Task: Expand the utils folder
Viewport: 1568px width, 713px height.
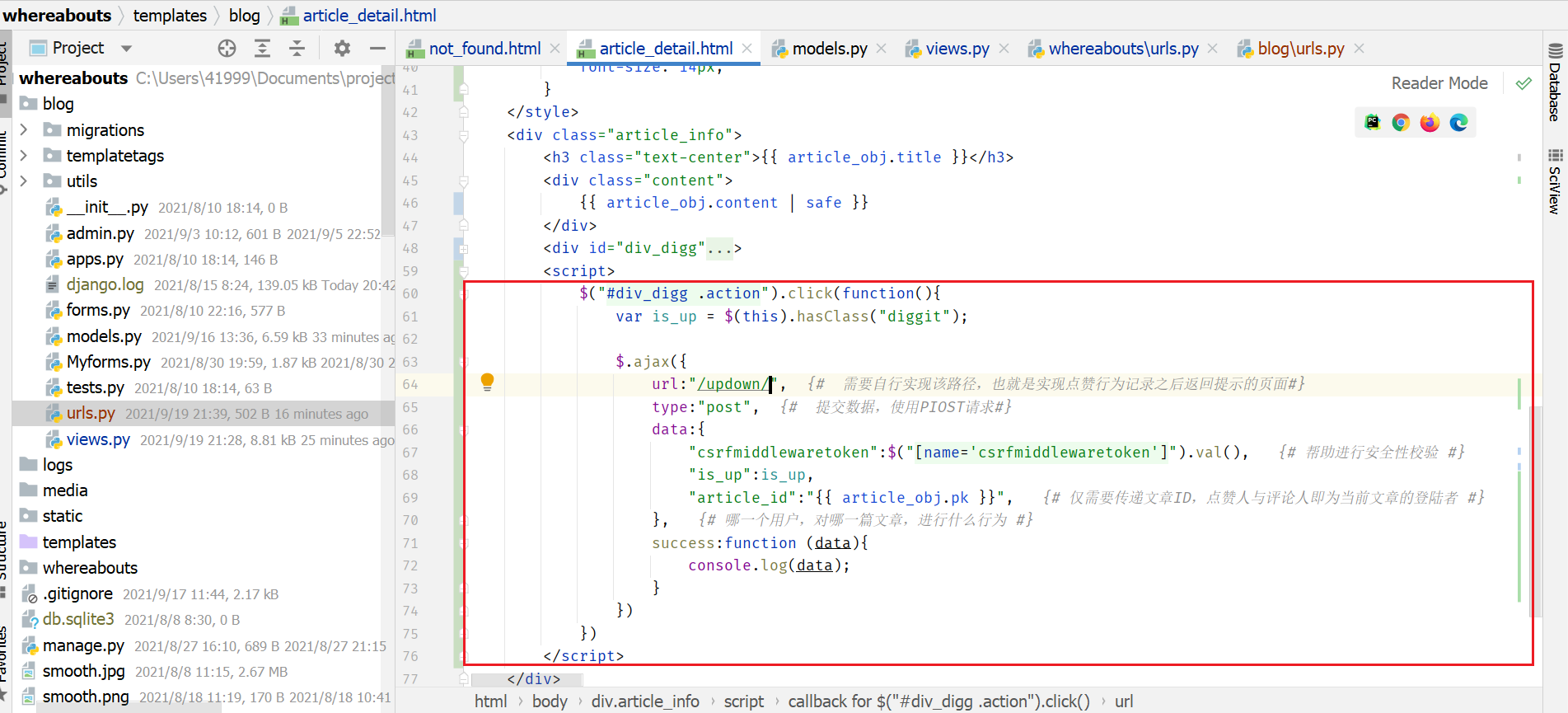Action: coord(24,181)
